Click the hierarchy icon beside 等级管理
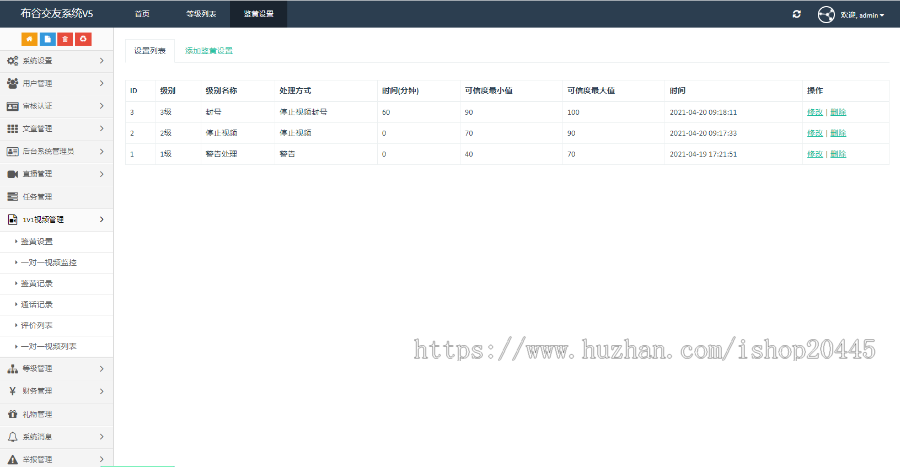900x467 pixels. point(12,368)
